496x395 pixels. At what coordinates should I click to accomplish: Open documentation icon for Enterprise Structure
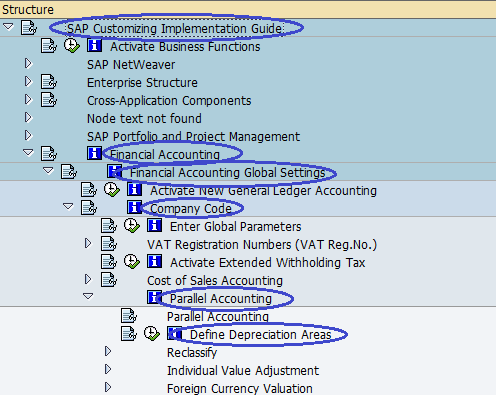pos(49,81)
